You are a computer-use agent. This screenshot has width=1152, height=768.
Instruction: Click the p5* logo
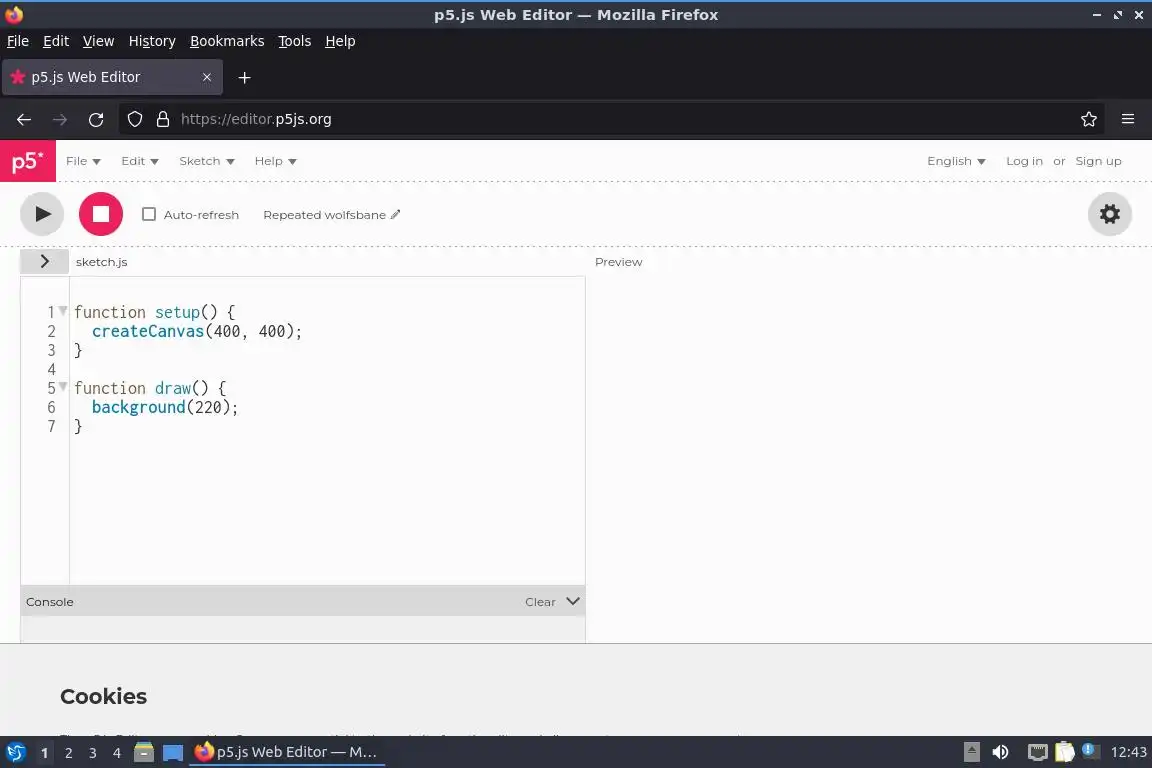pos(28,161)
